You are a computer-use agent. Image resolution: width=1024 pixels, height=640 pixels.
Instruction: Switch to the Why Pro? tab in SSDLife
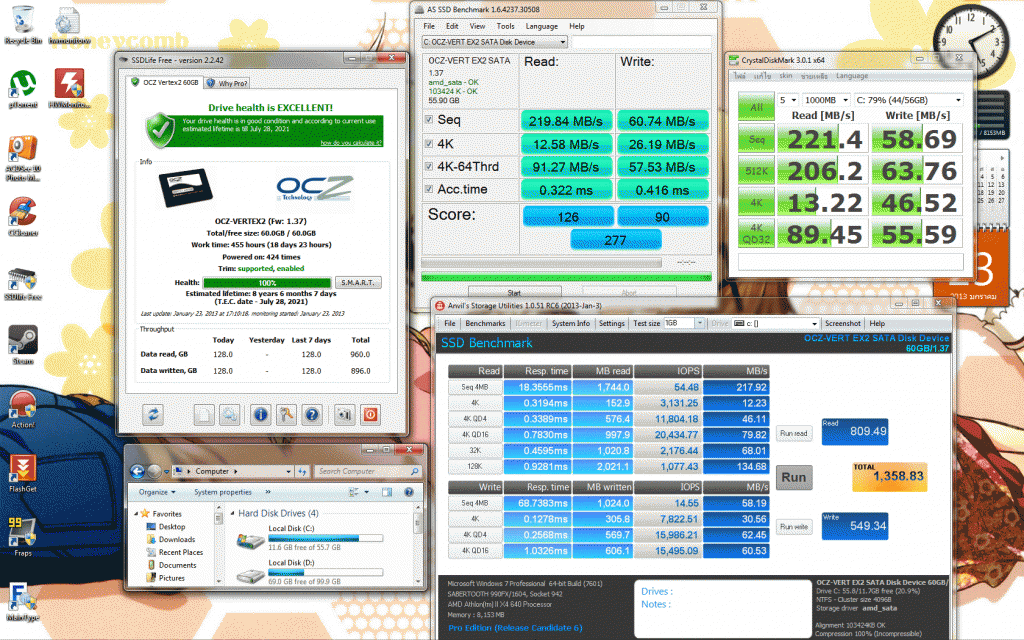click(x=228, y=83)
